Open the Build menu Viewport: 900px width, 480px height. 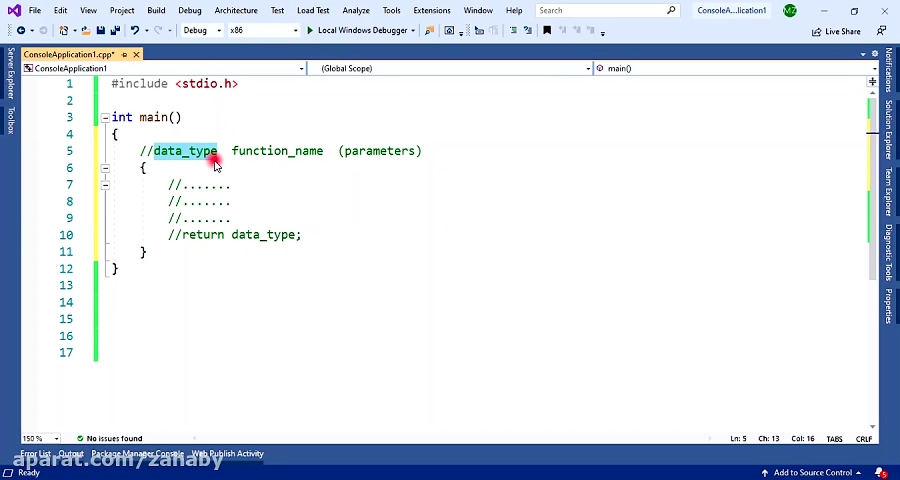[x=156, y=10]
